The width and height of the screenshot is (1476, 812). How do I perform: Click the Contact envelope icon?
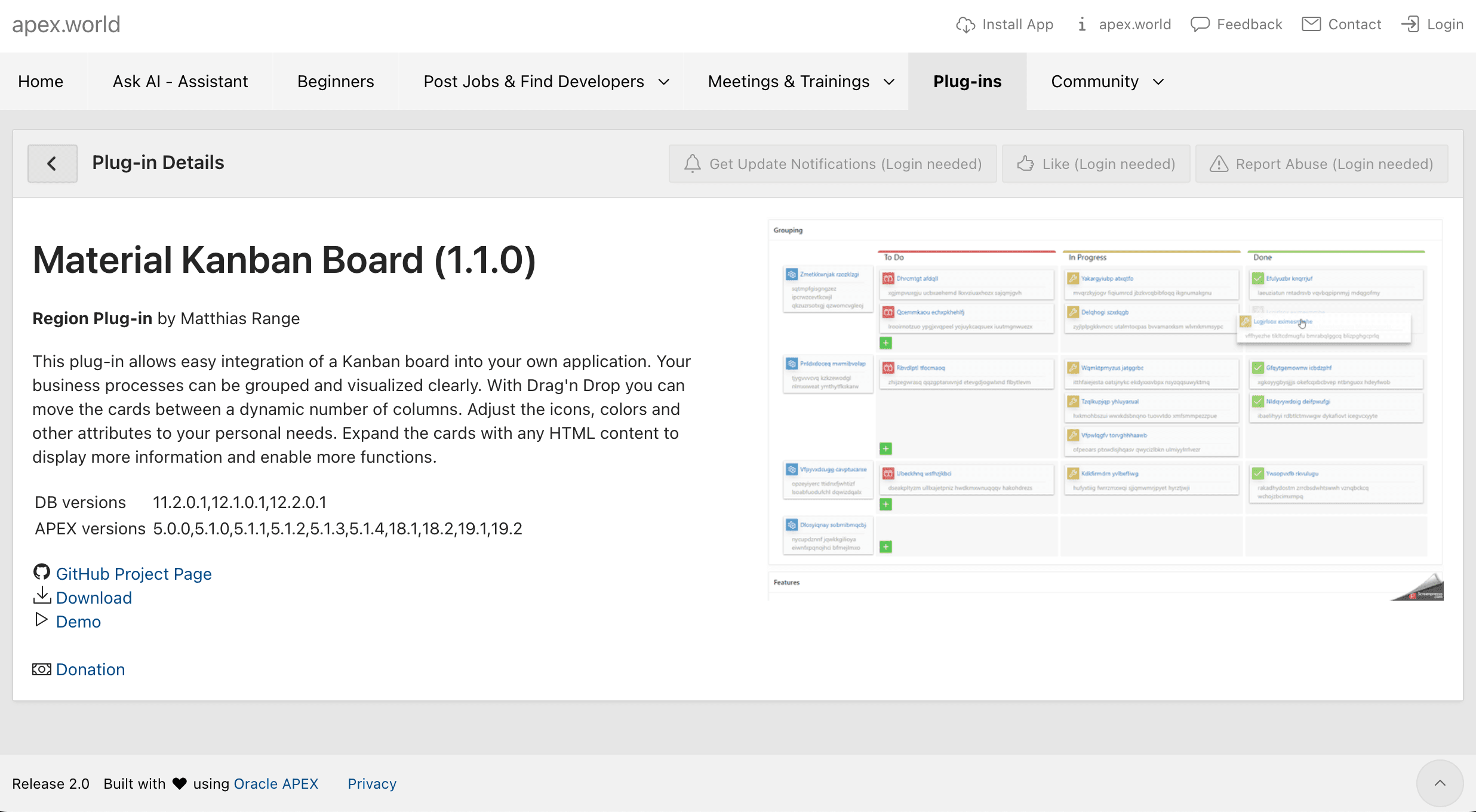(1311, 24)
